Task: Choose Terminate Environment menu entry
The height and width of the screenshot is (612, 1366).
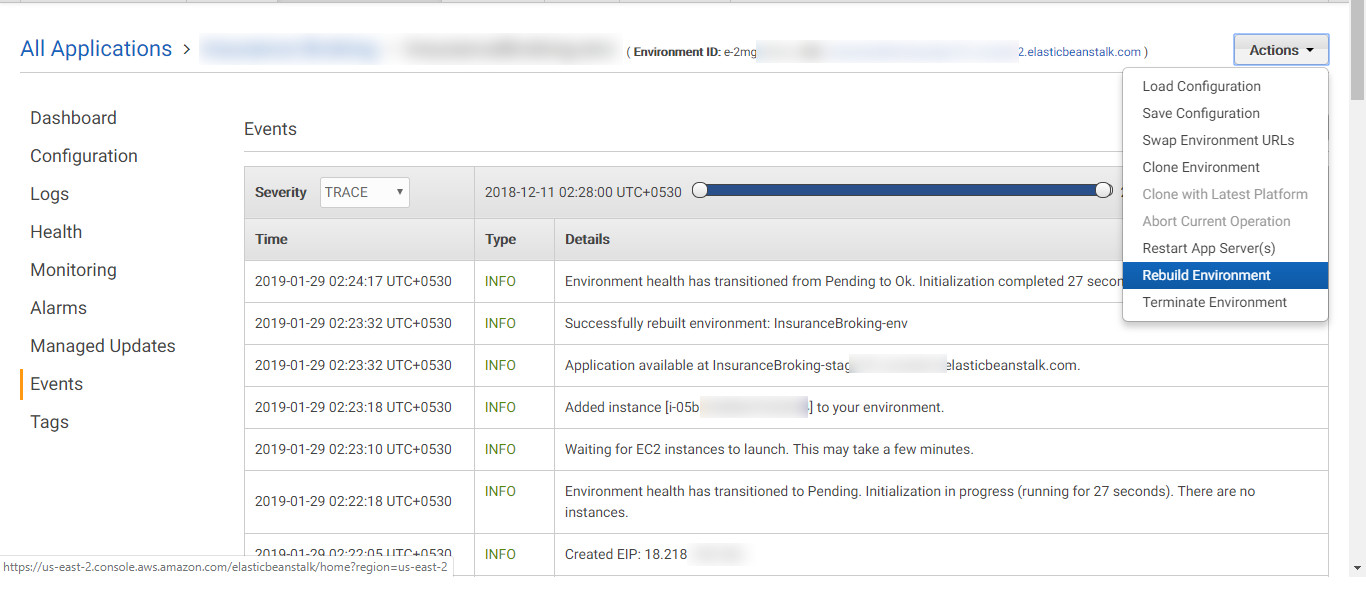Action: coord(1214,302)
